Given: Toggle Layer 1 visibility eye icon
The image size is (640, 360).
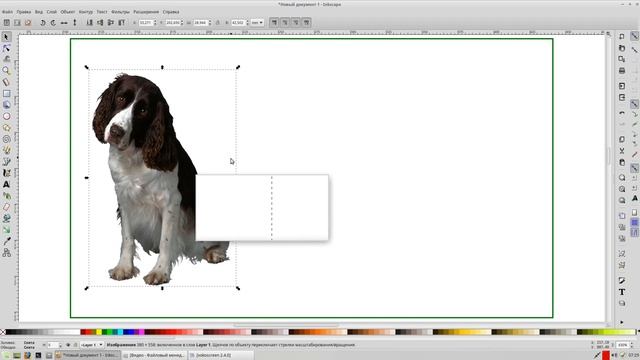Looking at the screenshot, I should coord(68,345).
